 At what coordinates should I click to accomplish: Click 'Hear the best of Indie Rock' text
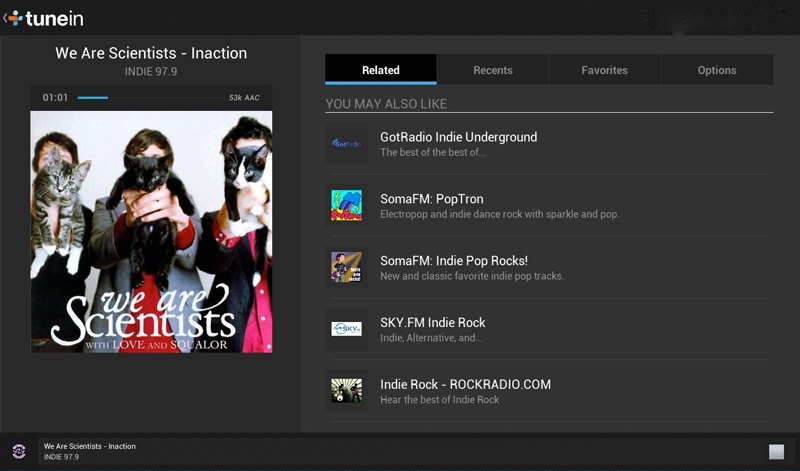pyautogui.click(x=440, y=400)
